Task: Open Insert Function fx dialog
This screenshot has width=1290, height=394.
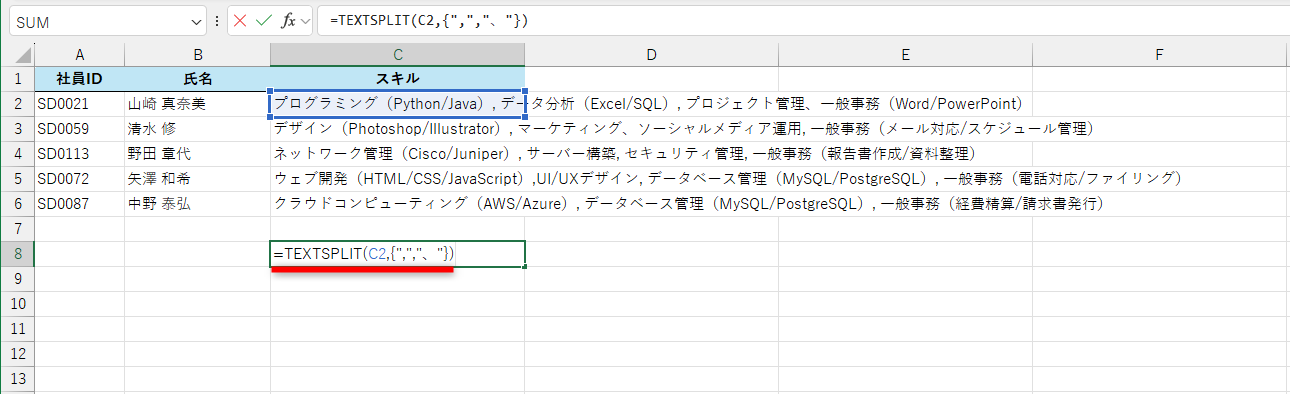Action: [288, 20]
